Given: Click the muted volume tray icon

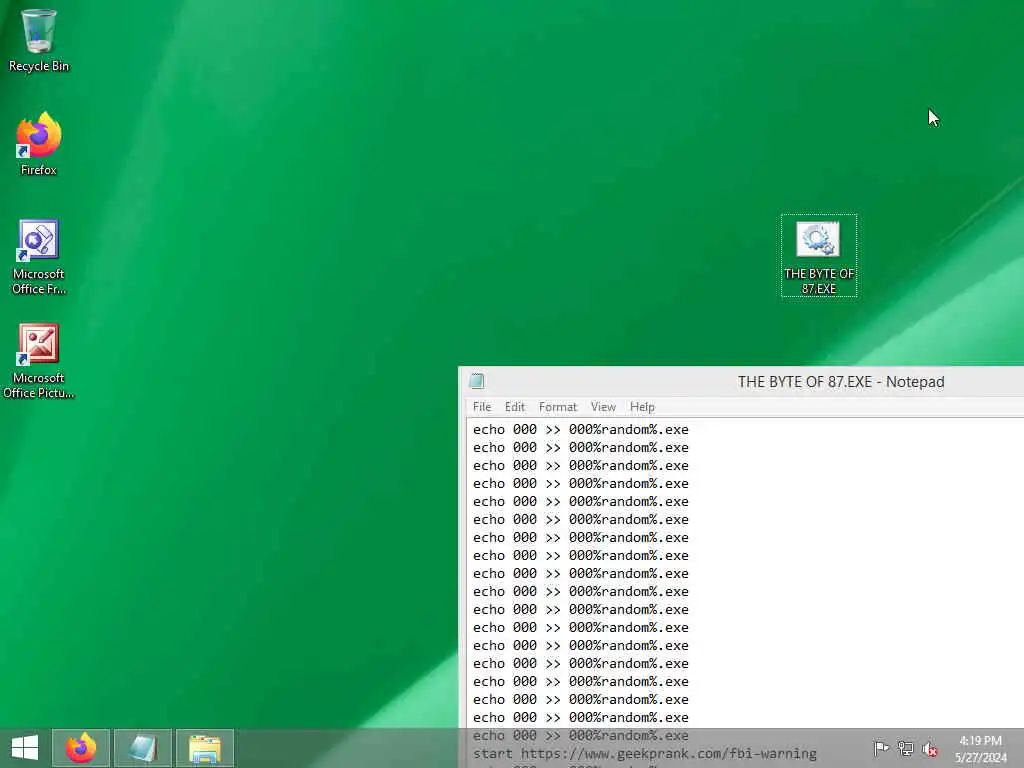Looking at the screenshot, I should coord(930,749).
